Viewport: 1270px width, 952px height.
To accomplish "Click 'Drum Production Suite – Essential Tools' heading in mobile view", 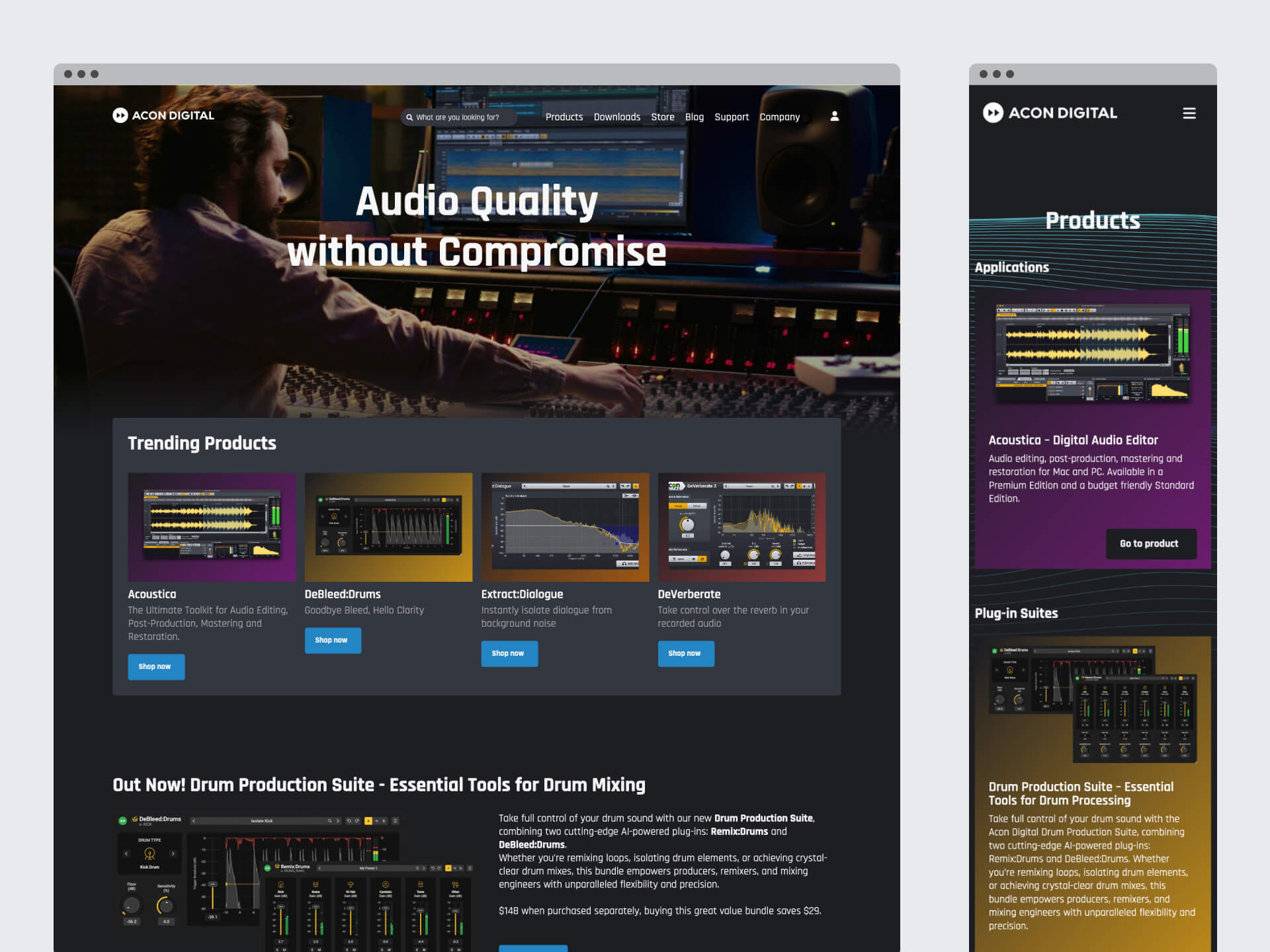I will click(x=1081, y=793).
